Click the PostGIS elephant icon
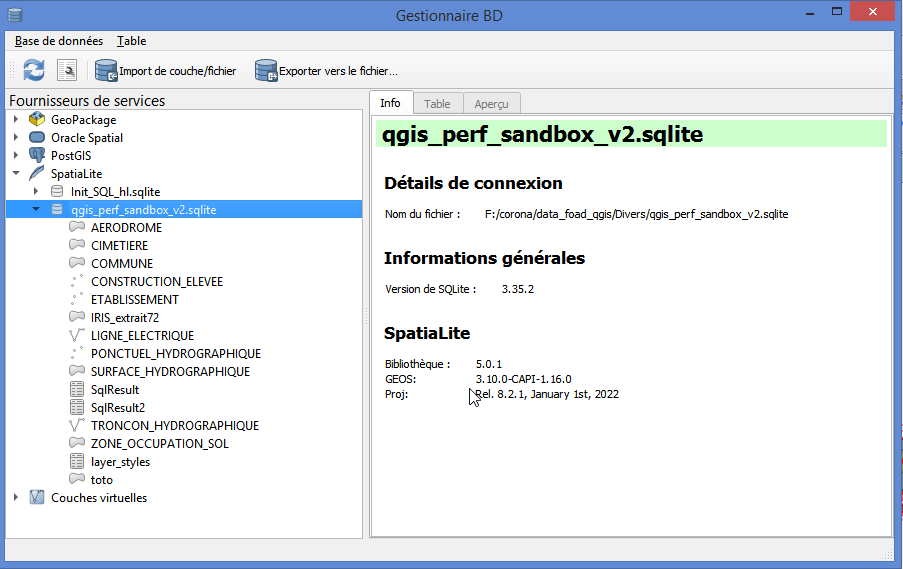The image size is (903, 569). tap(37, 155)
